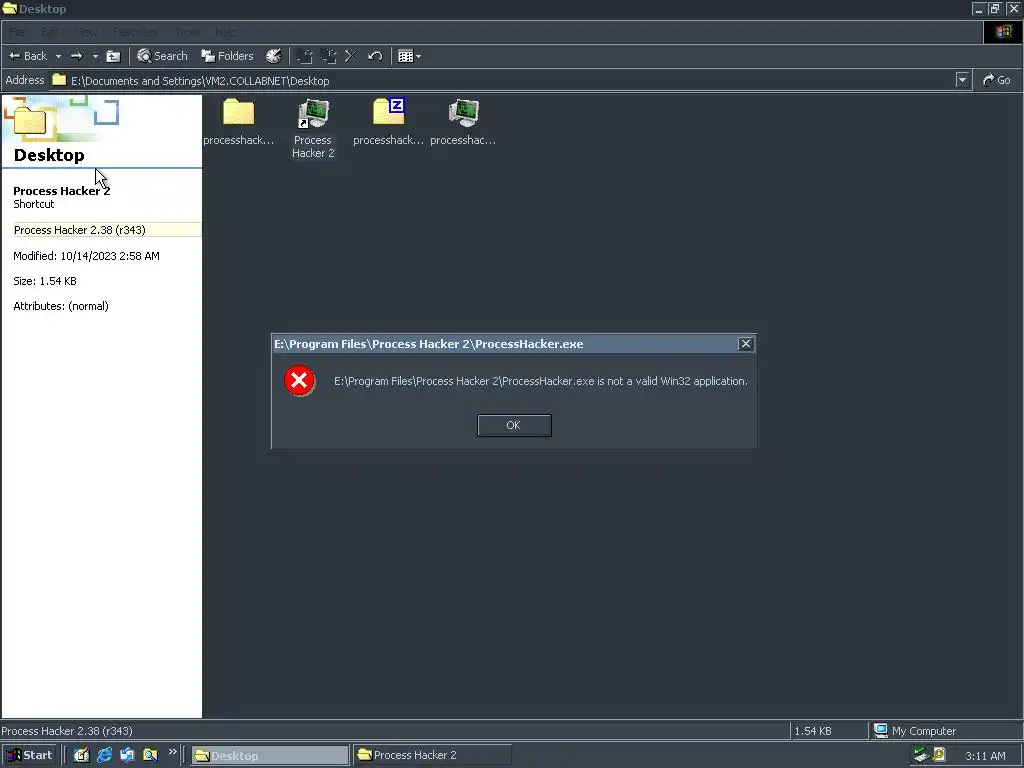
Task: Open the Back history dropdown arrow
Action: tap(58, 56)
